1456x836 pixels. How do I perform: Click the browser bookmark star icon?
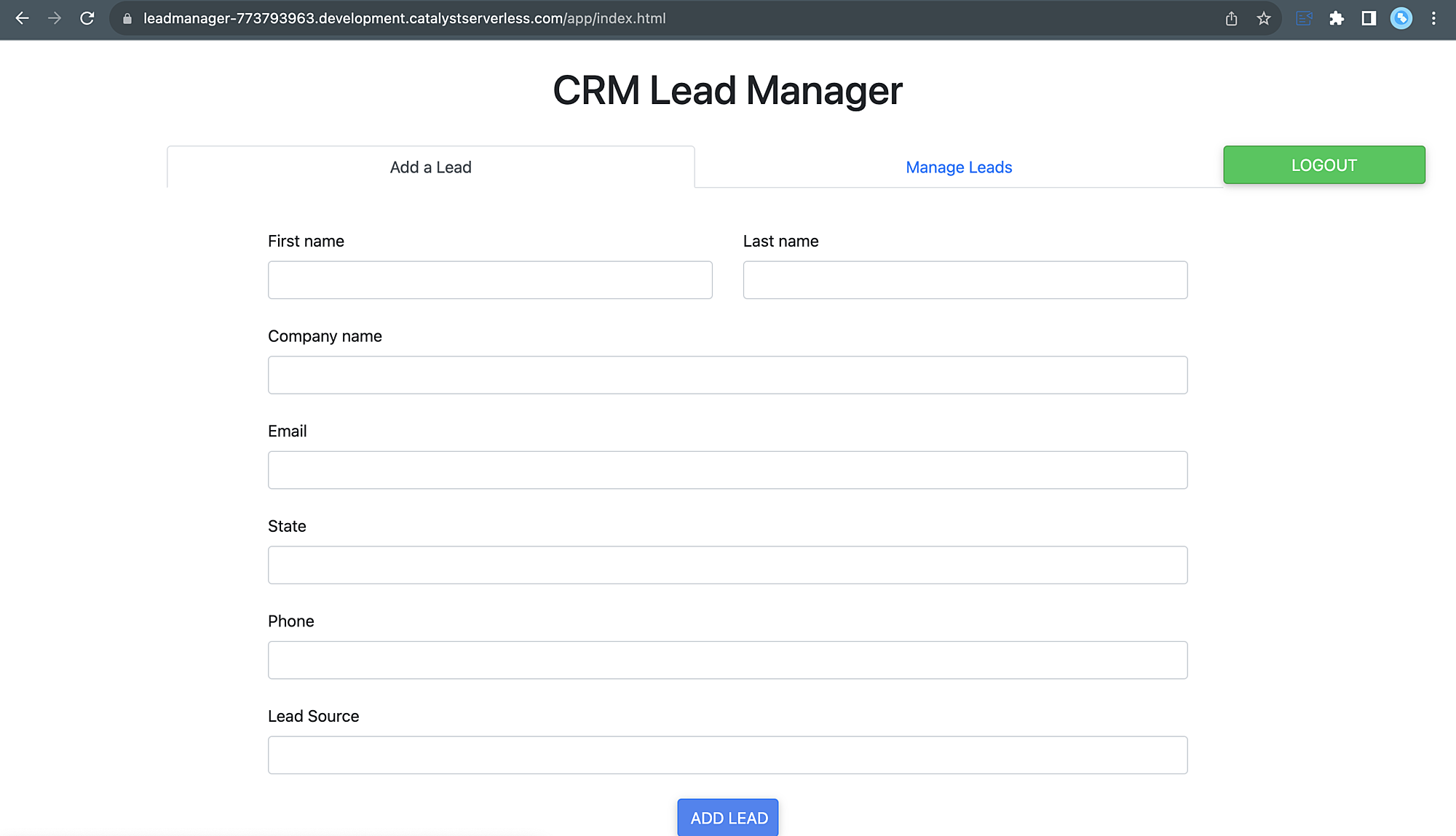1263,19
